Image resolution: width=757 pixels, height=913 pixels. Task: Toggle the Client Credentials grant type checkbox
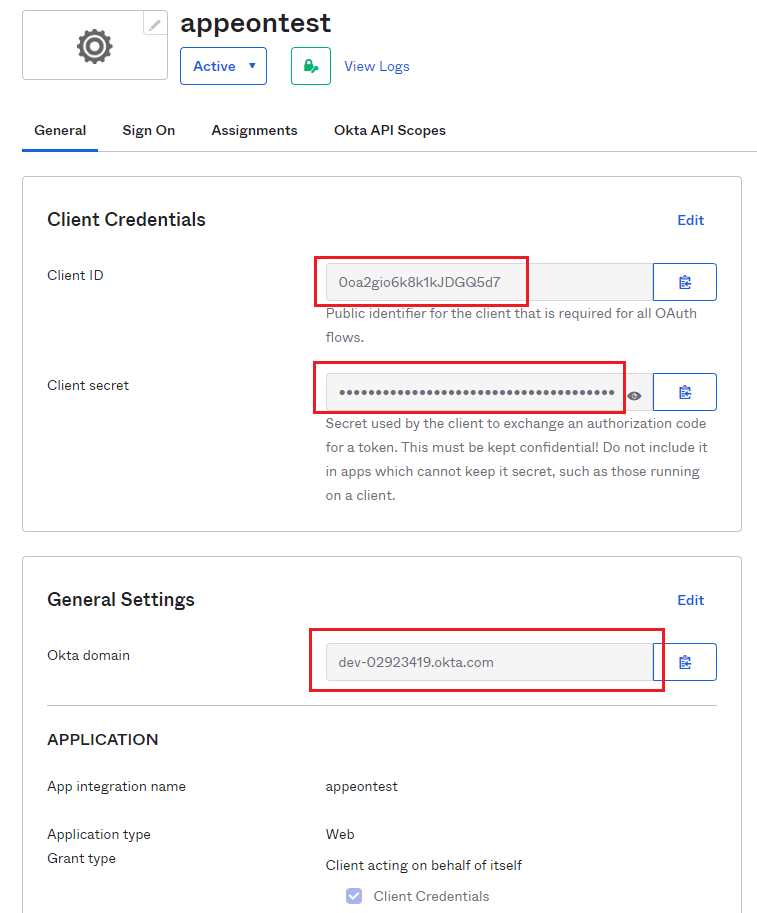tap(354, 896)
